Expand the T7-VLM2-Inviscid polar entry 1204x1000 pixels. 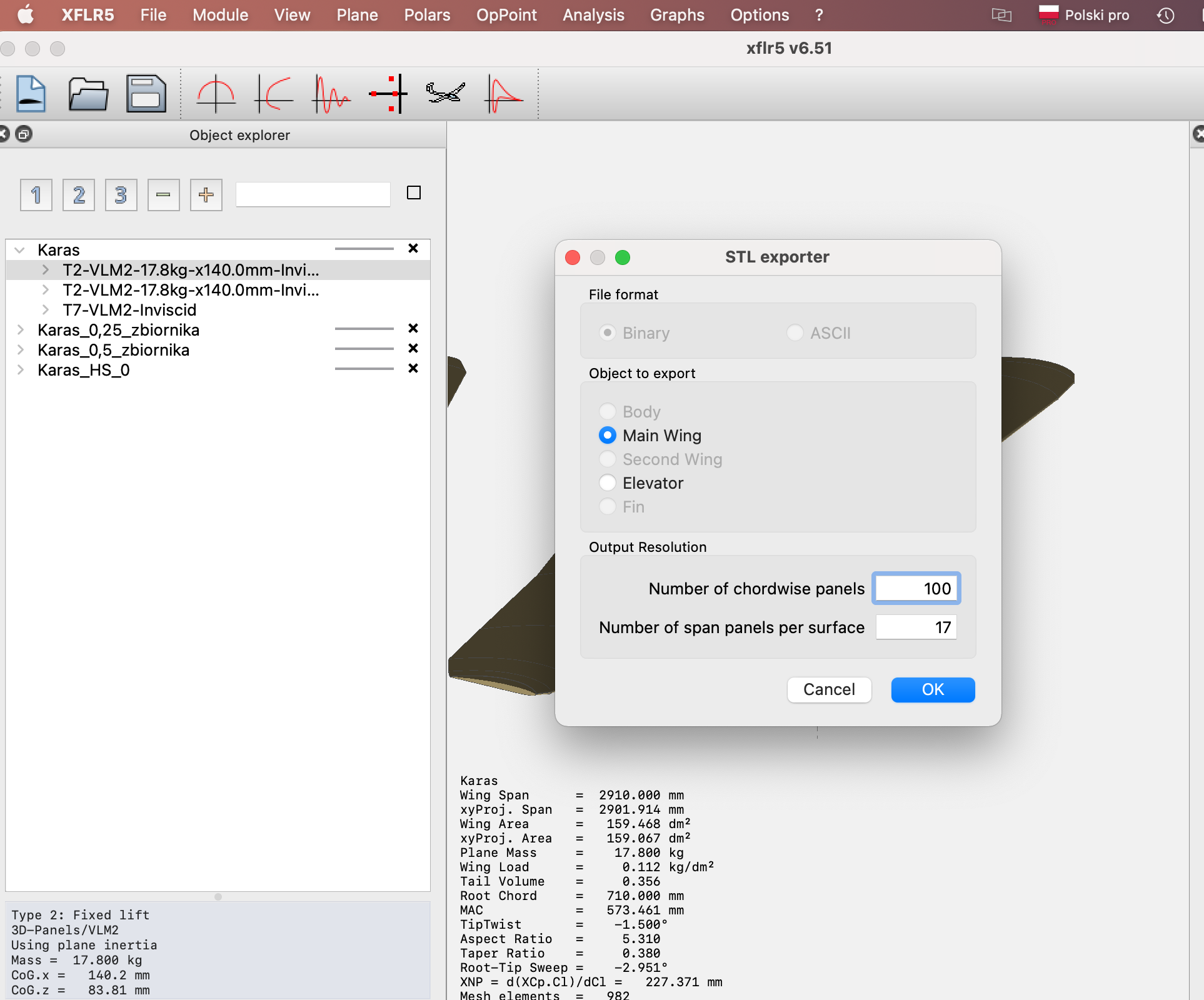point(46,310)
